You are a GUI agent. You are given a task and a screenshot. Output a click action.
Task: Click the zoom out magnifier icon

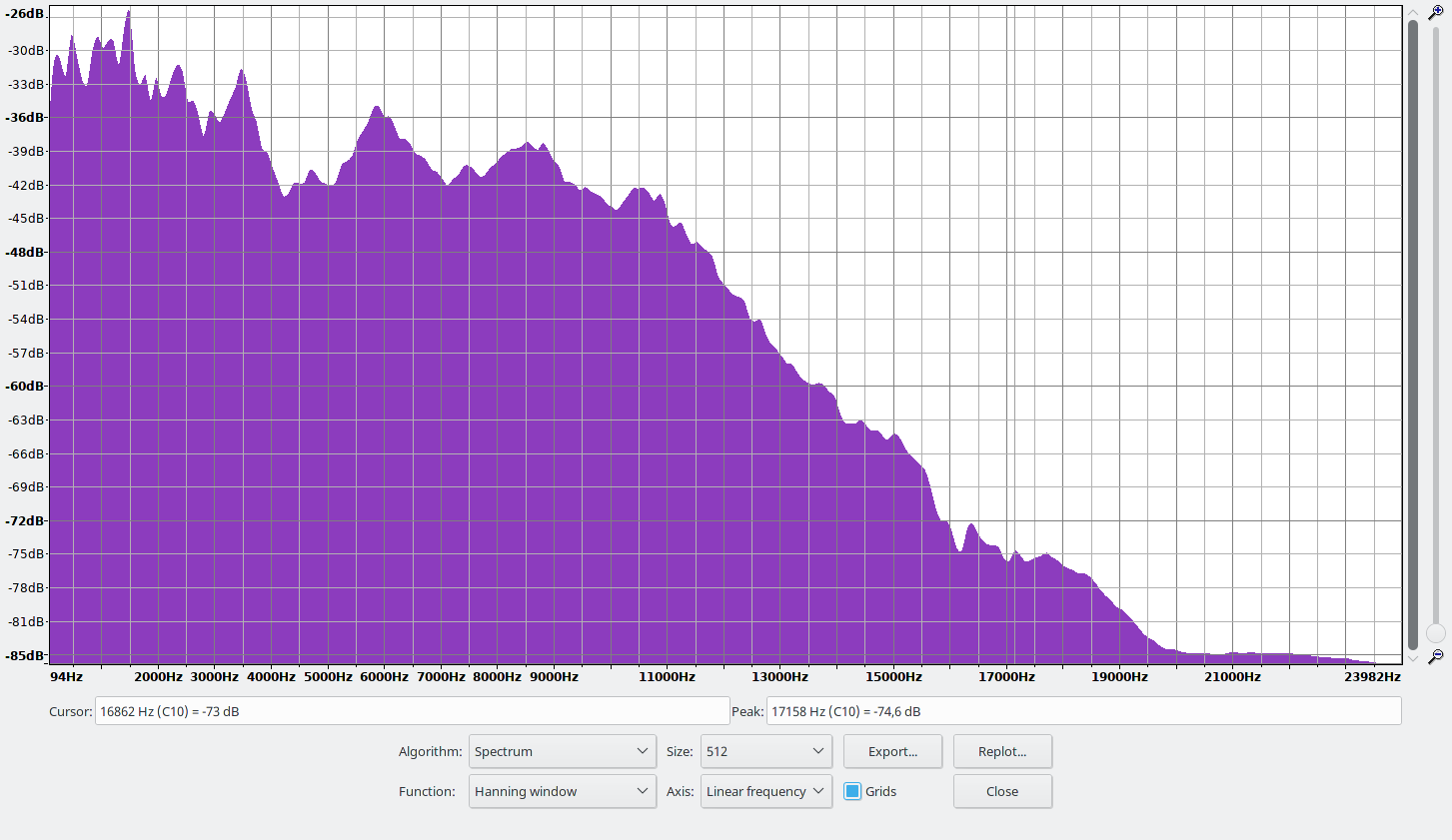pyautogui.click(x=1436, y=656)
